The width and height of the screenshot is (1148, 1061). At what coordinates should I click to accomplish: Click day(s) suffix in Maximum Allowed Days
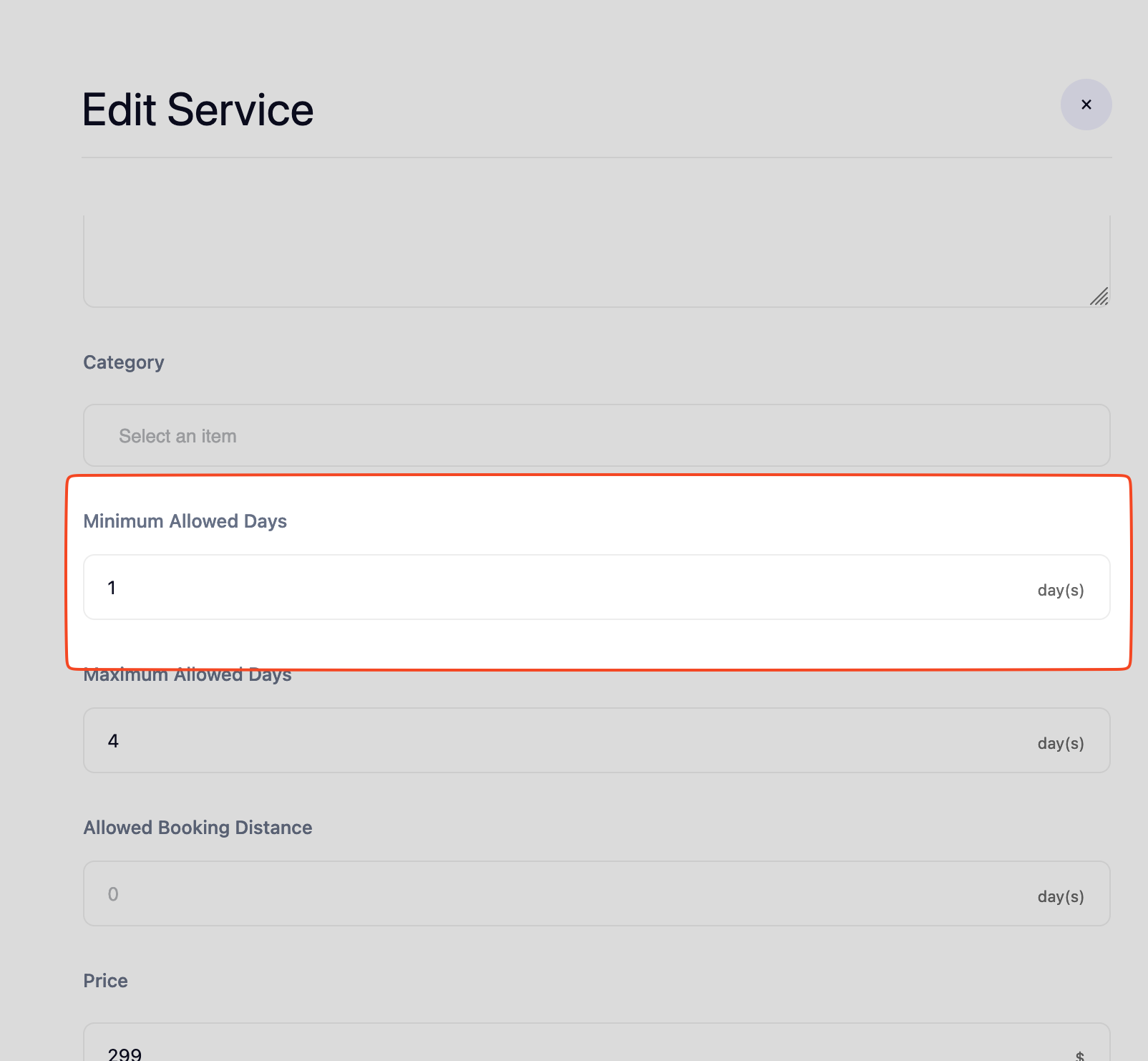point(1060,743)
